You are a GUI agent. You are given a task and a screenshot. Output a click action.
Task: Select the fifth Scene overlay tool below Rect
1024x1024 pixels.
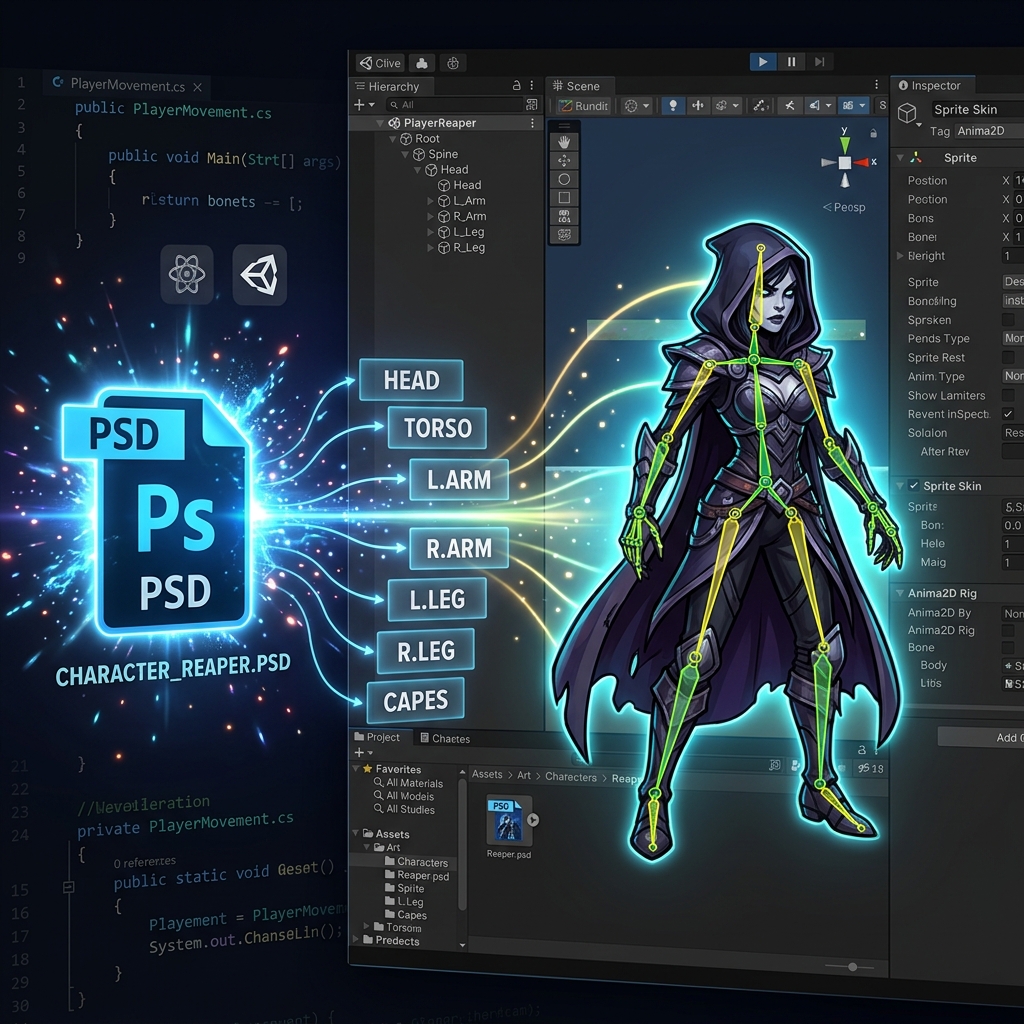(564, 216)
